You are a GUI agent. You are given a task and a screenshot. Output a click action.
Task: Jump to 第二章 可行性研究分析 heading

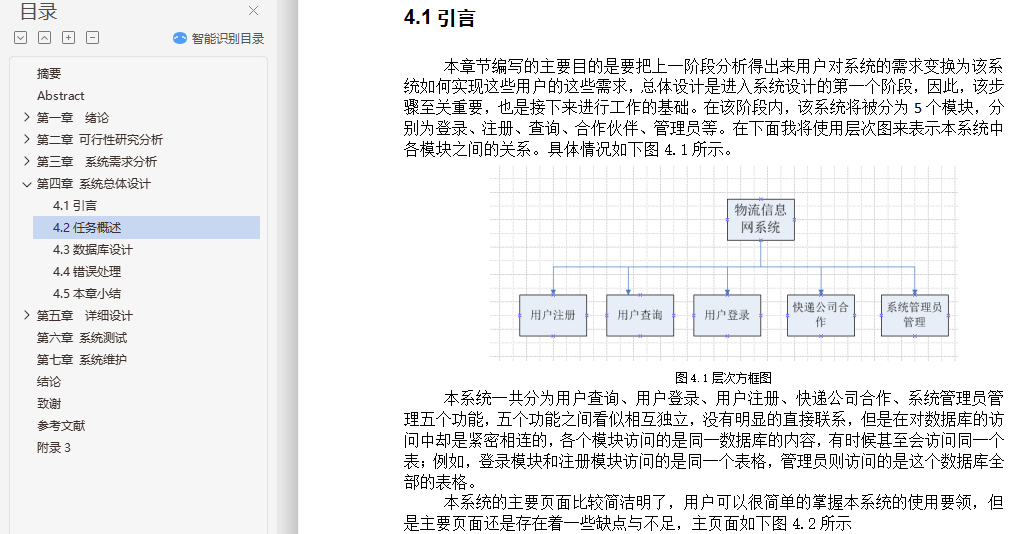point(100,140)
